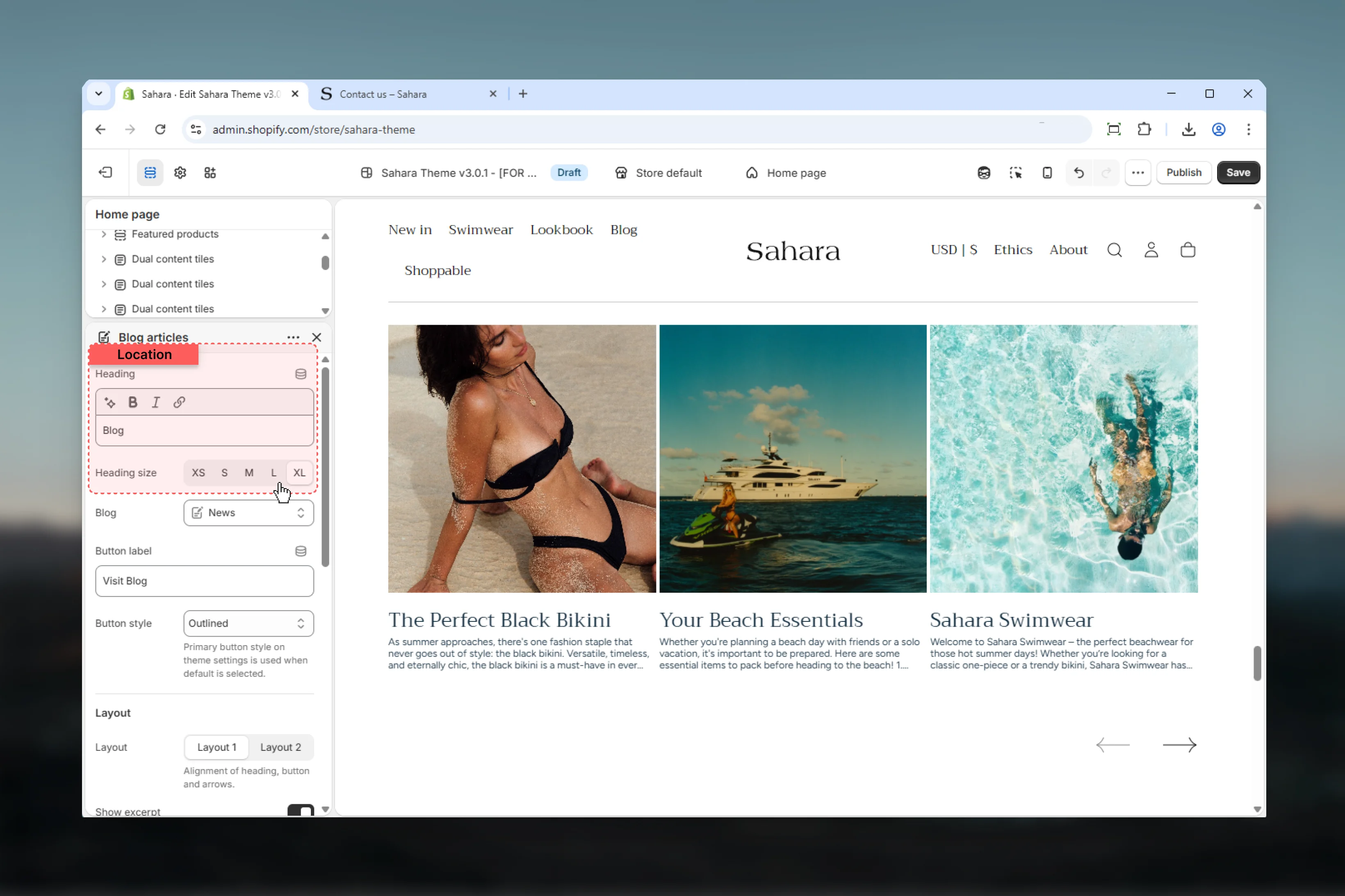This screenshot has height=896, width=1345.
Task: Set heading size to XL
Action: point(299,473)
